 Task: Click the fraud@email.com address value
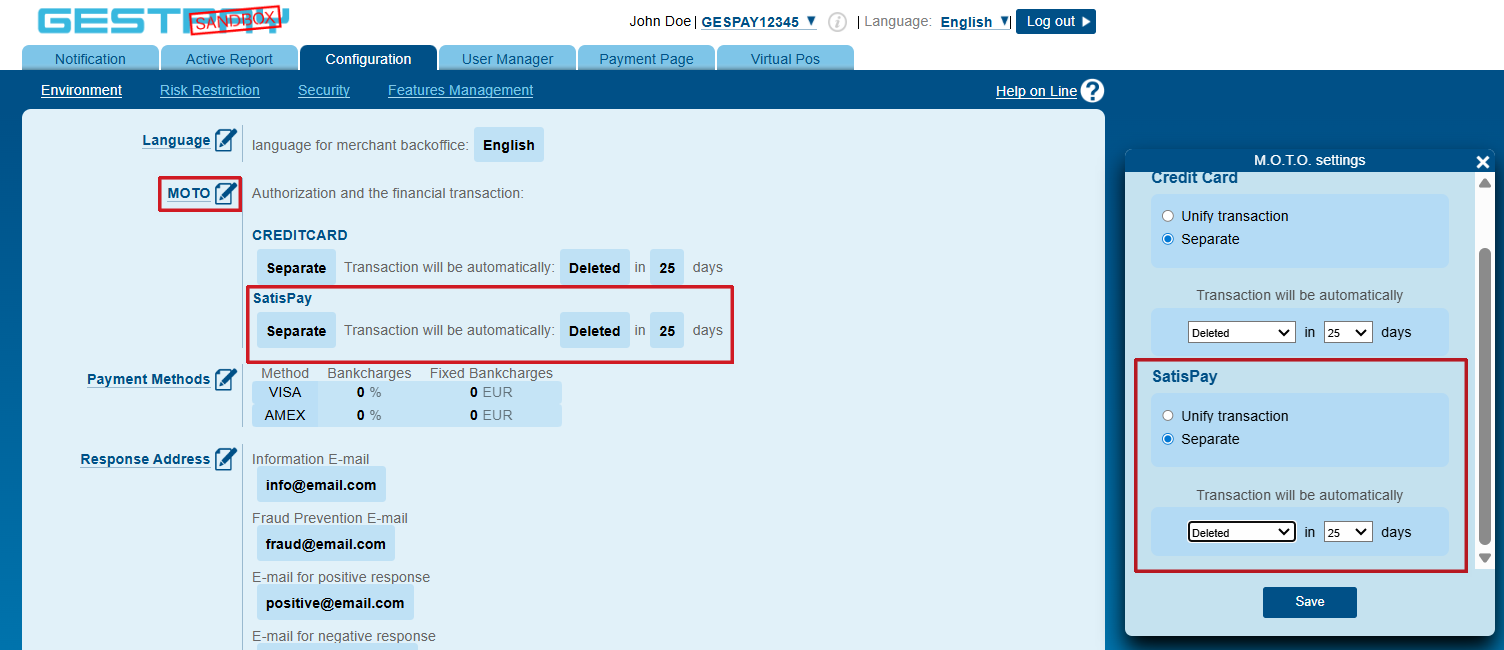click(x=326, y=544)
